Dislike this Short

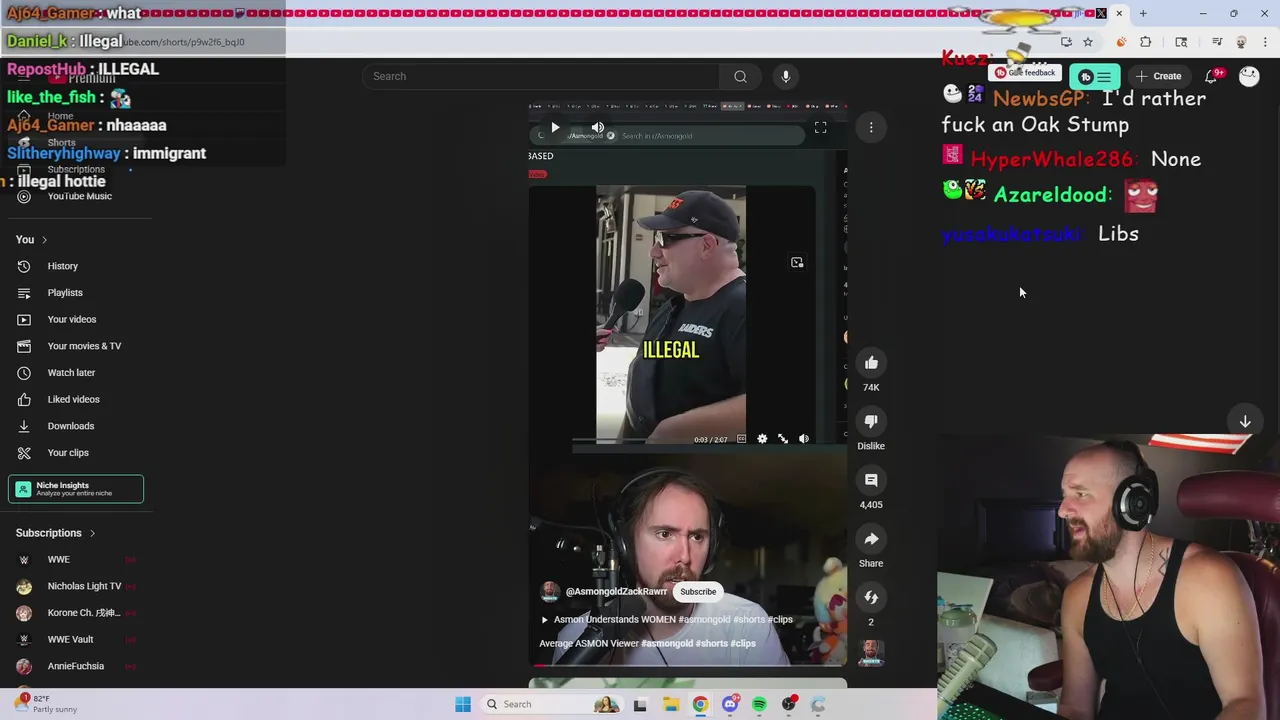click(871, 422)
